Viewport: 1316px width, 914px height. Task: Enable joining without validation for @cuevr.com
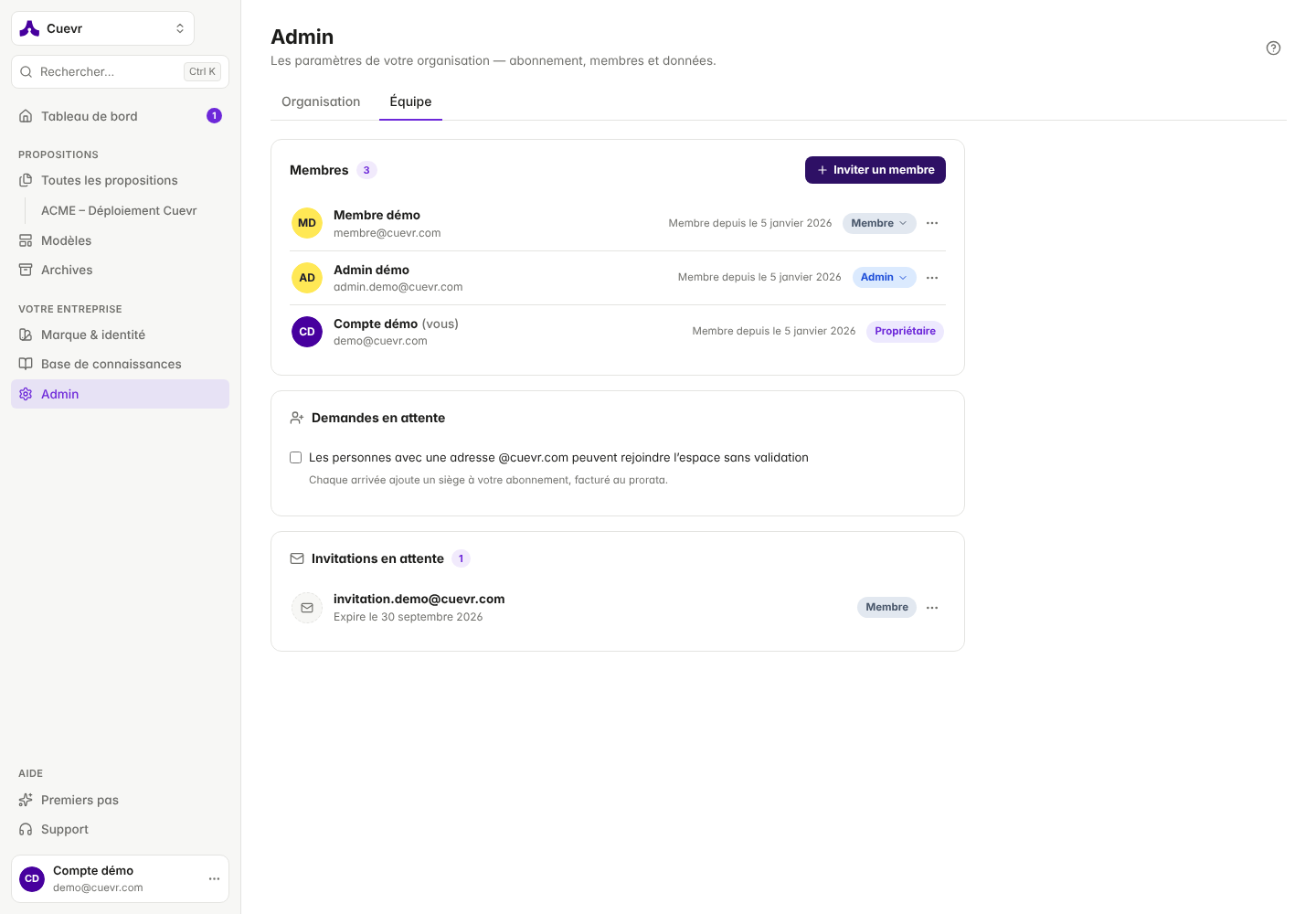295,458
